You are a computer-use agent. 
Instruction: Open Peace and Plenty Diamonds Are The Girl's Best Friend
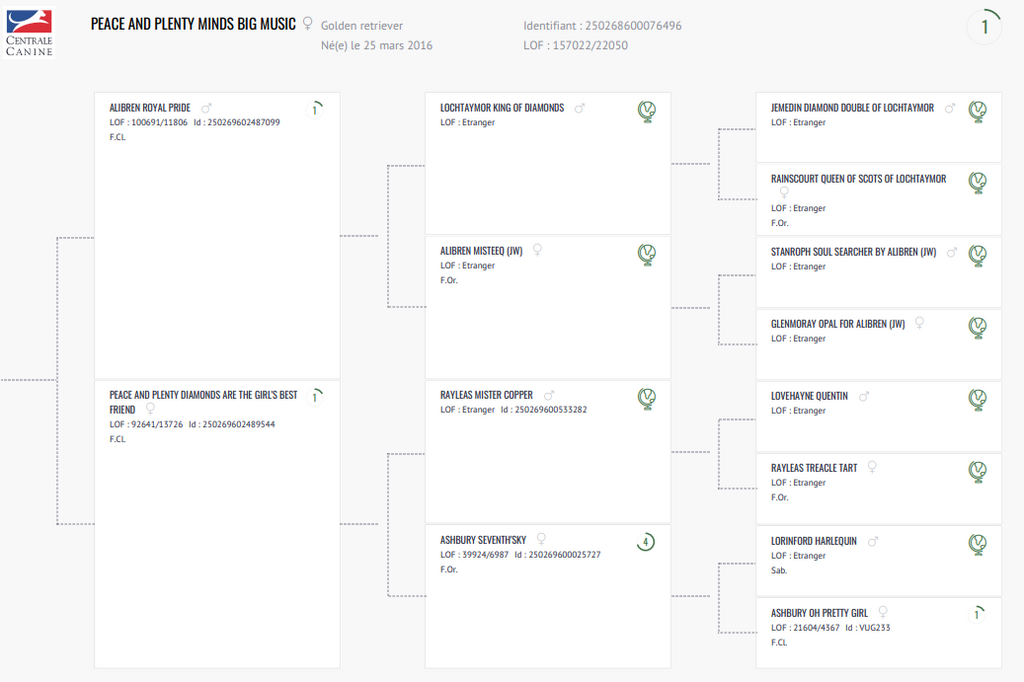pos(203,395)
